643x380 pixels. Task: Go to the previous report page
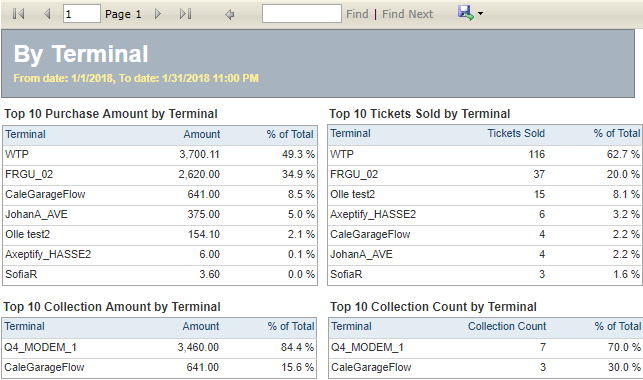coord(47,14)
